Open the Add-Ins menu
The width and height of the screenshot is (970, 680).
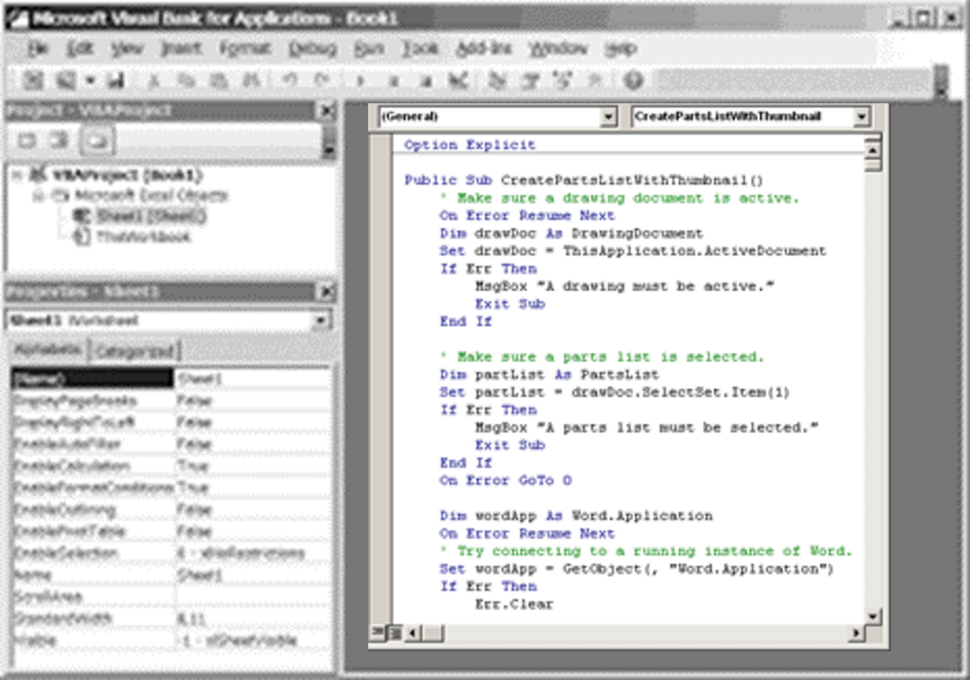tap(484, 48)
